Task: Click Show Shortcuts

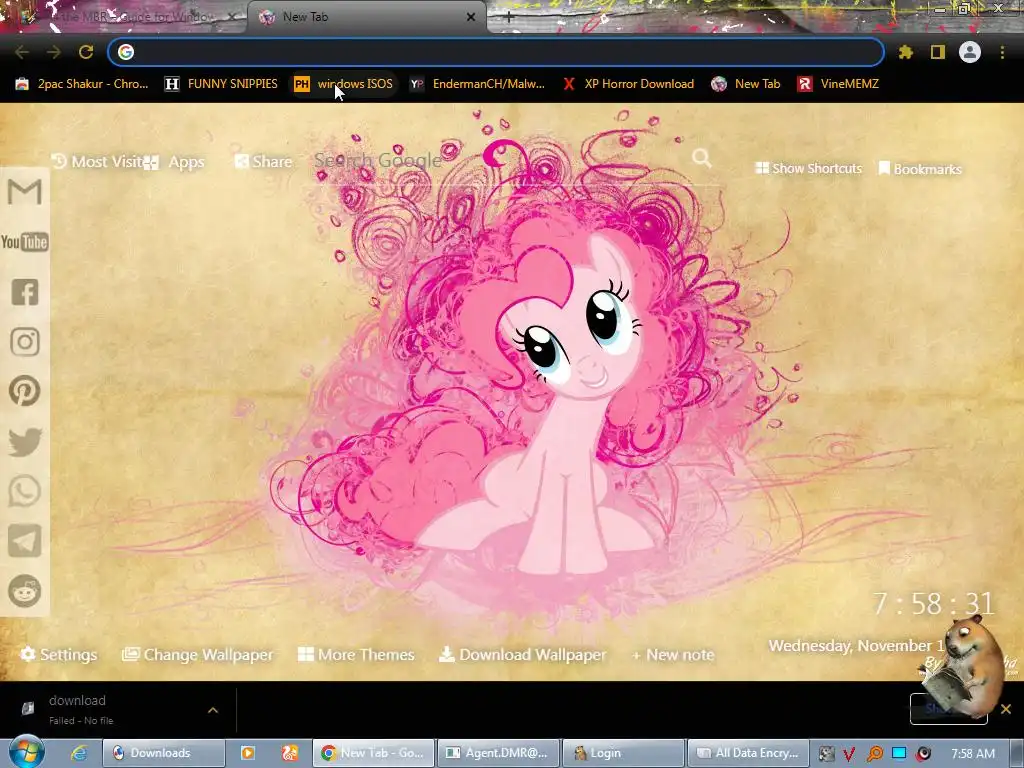Action: click(808, 168)
